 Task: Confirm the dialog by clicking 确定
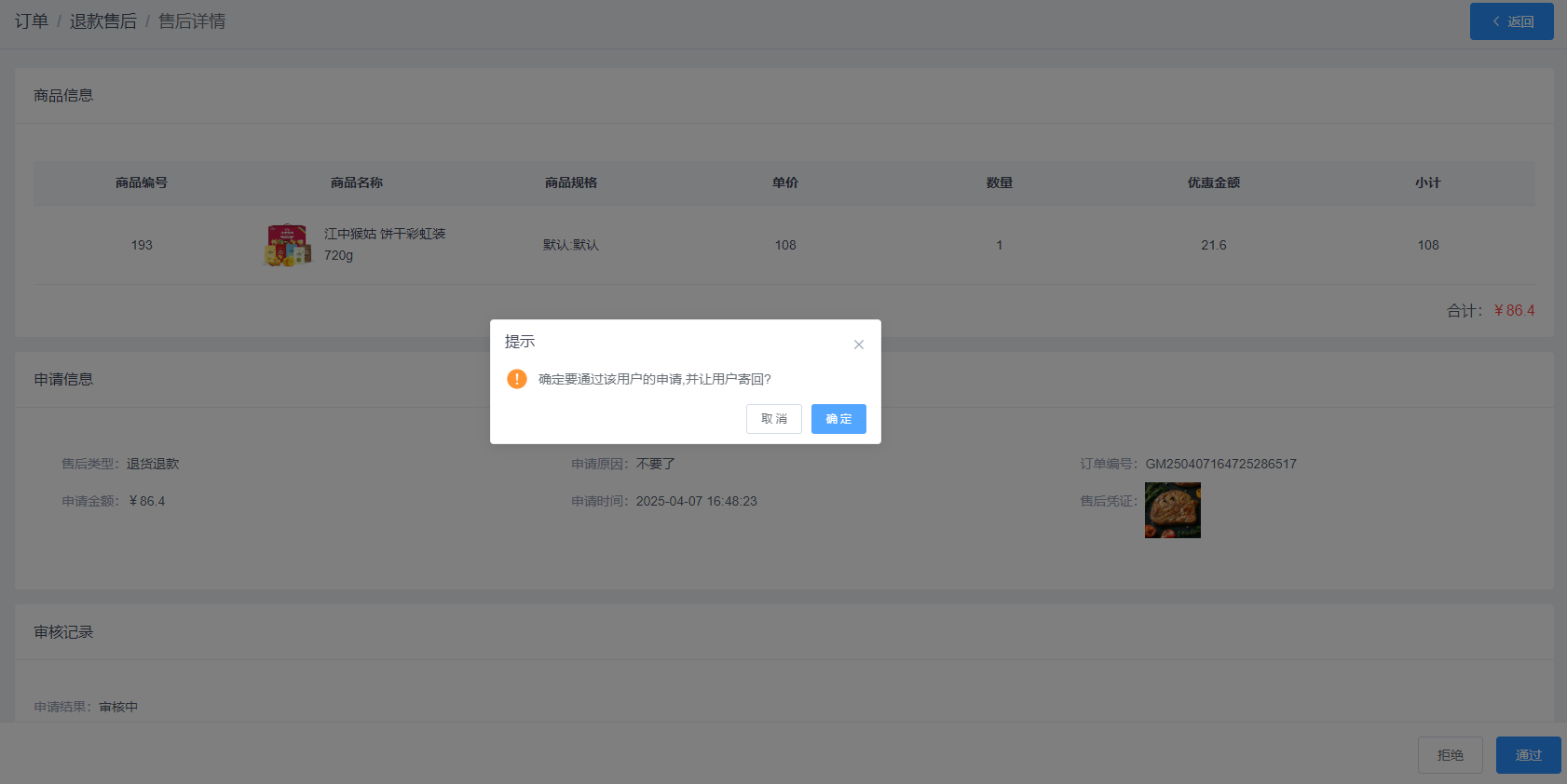(x=838, y=419)
